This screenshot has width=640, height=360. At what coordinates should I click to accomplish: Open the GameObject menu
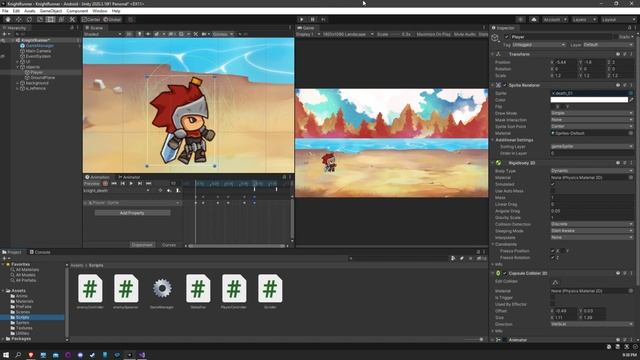tap(51, 11)
